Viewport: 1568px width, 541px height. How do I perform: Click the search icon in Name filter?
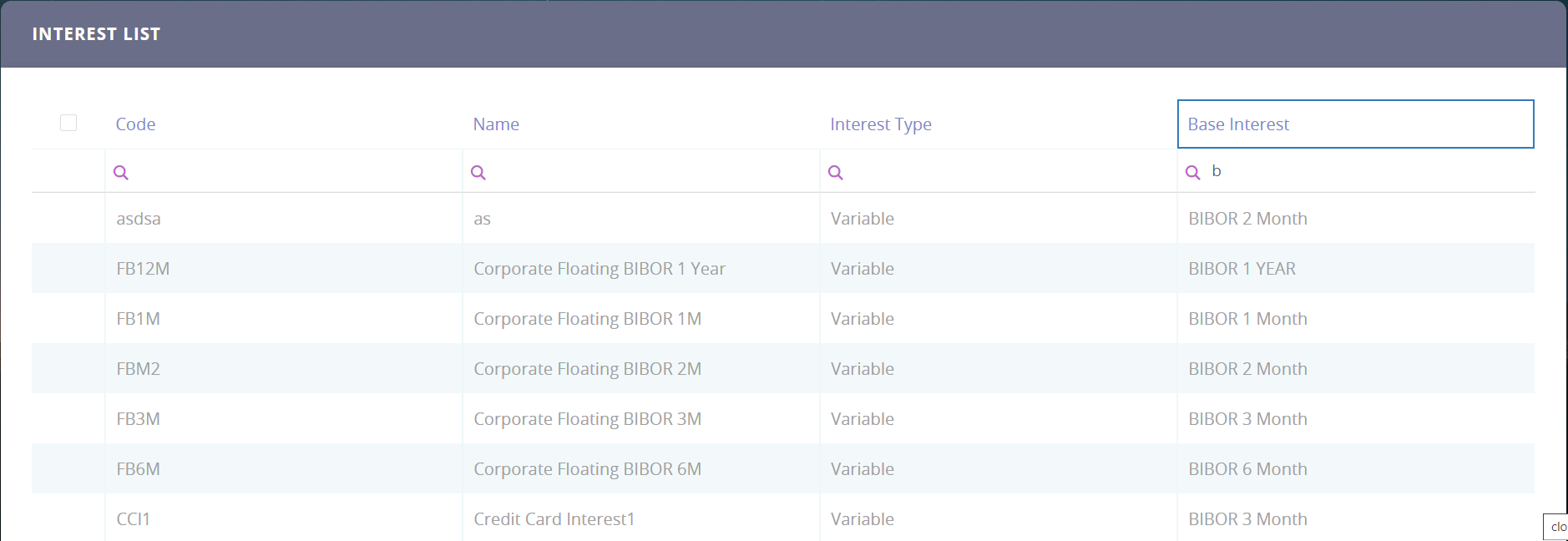pyautogui.click(x=478, y=173)
